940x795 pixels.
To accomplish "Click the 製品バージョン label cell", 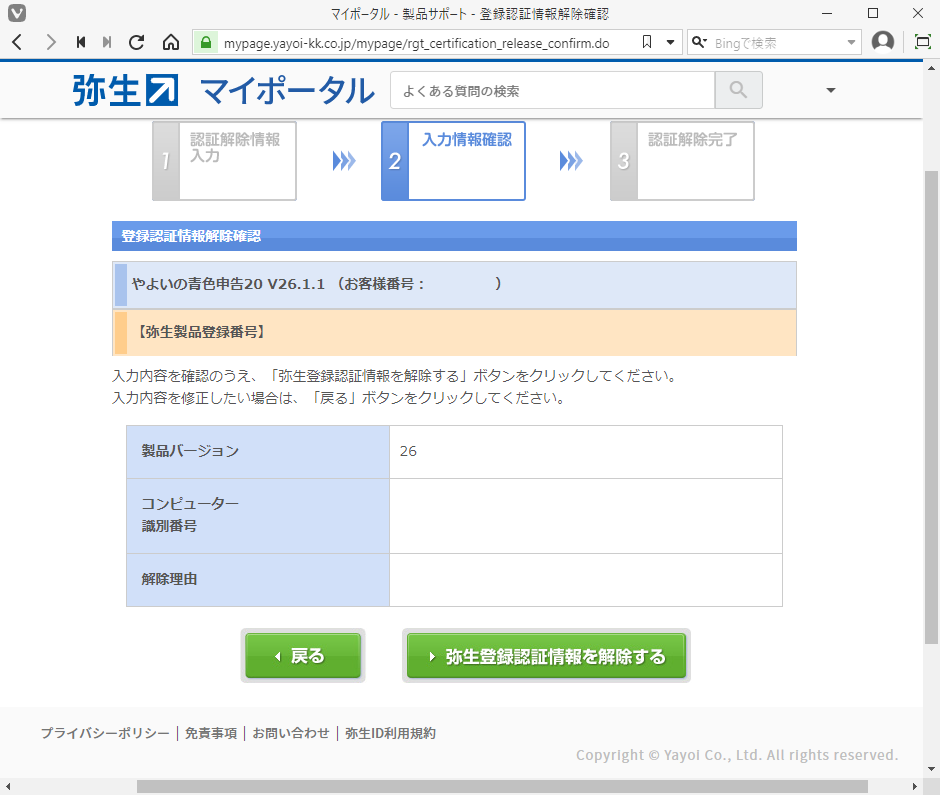I will [258, 452].
